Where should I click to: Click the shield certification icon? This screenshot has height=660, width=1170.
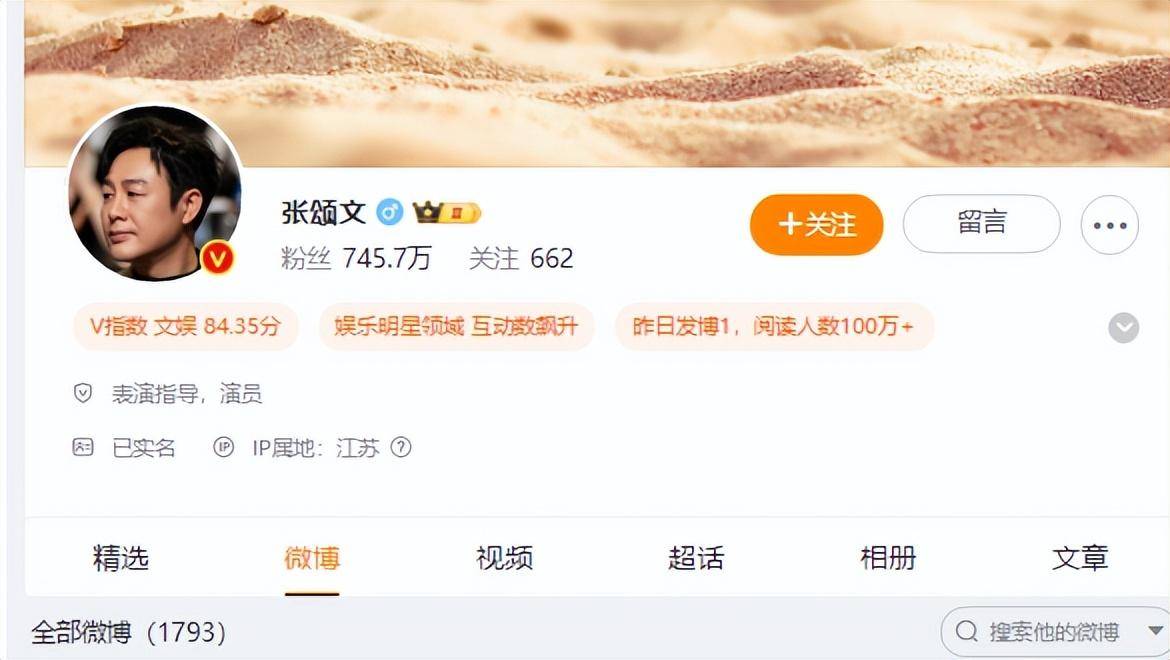click(x=83, y=393)
